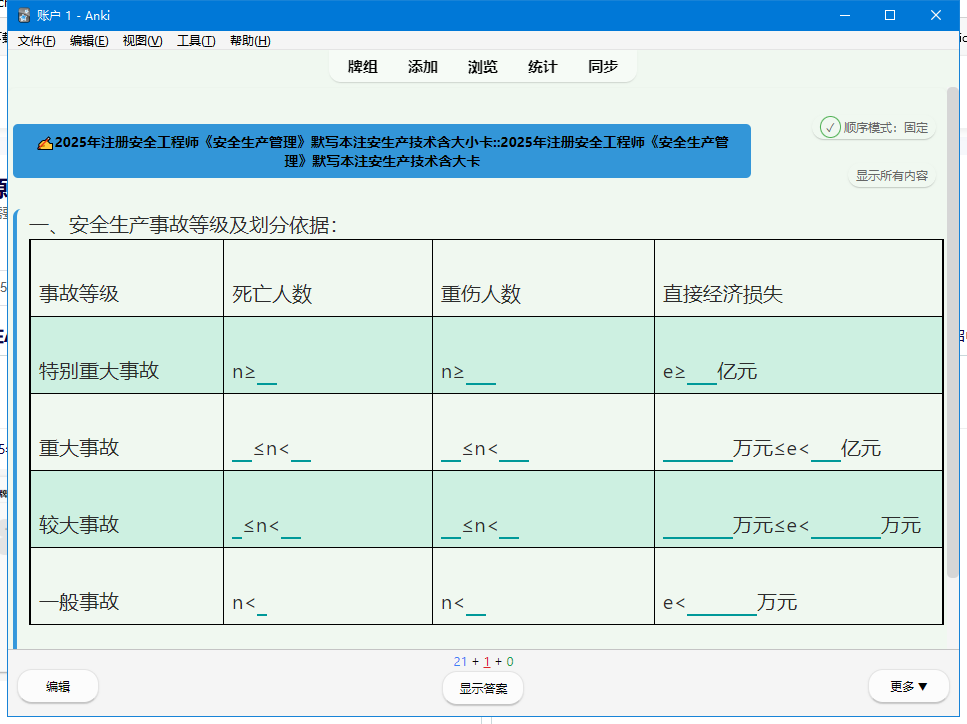
Task: Click the 重大事故 row label
Action: pyautogui.click(x=79, y=448)
